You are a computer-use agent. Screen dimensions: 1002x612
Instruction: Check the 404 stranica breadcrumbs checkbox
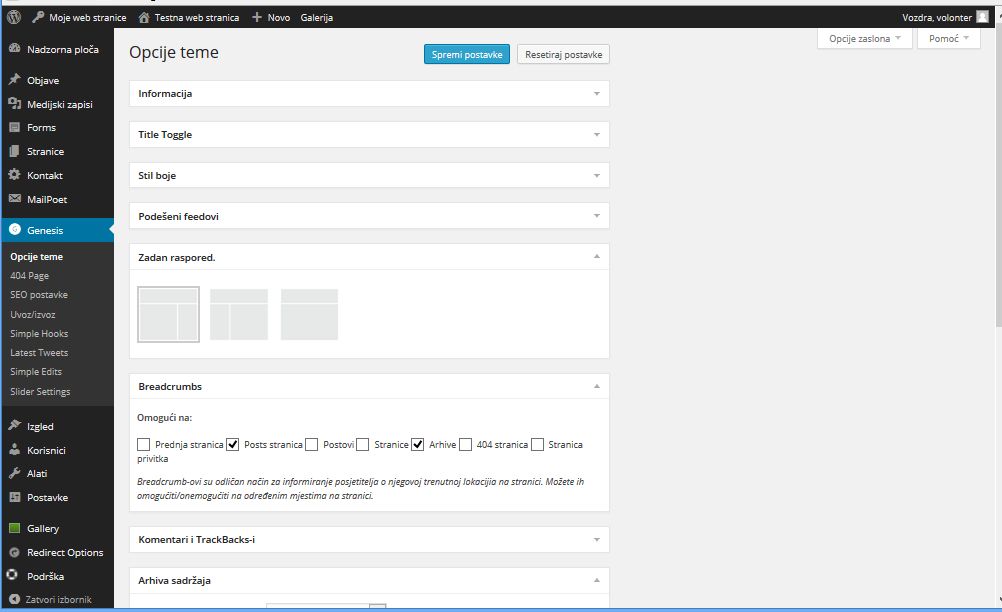465,444
